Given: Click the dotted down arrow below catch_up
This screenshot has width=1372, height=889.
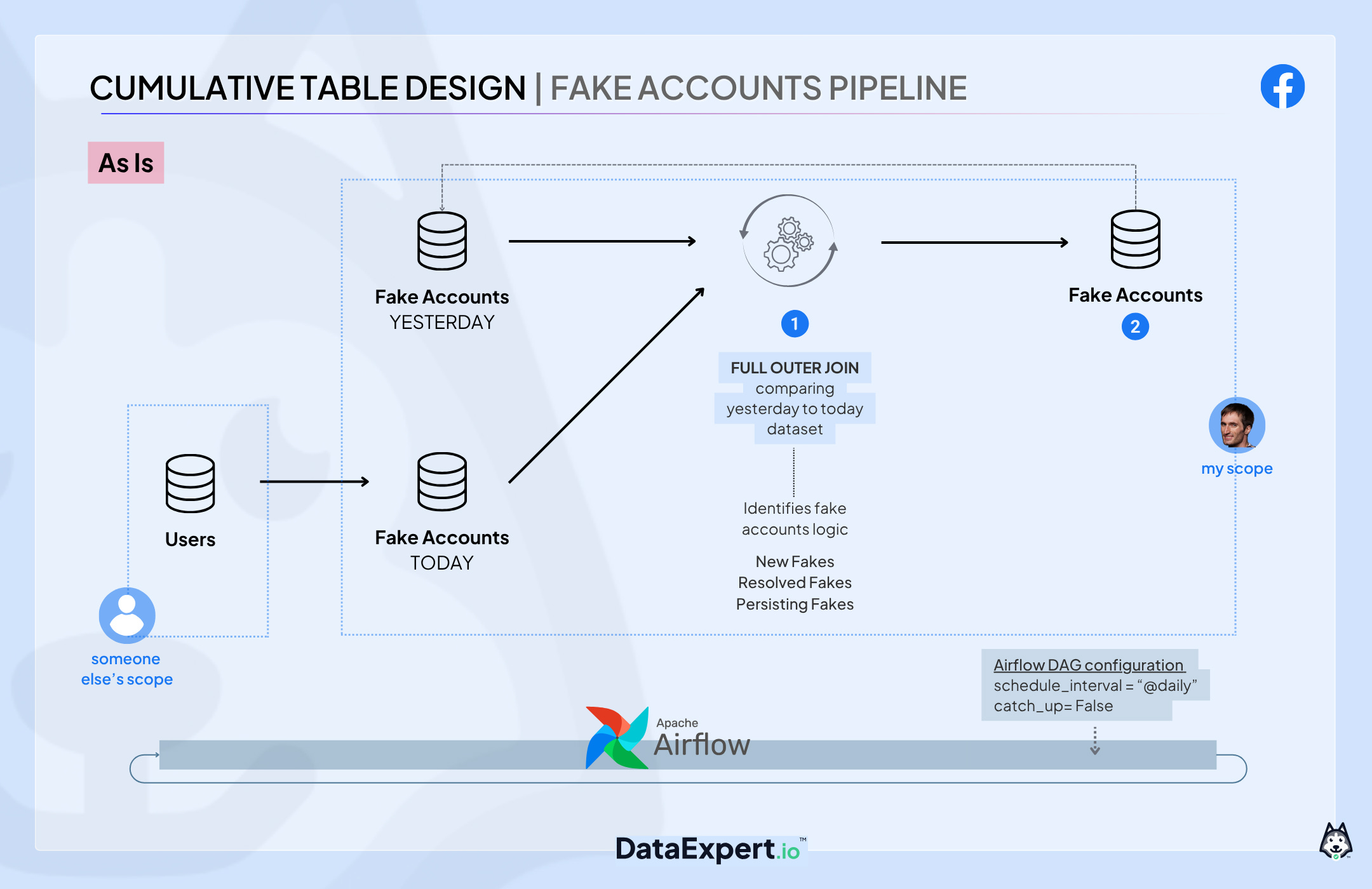Looking at the screenshot, I should [1095, 741].
